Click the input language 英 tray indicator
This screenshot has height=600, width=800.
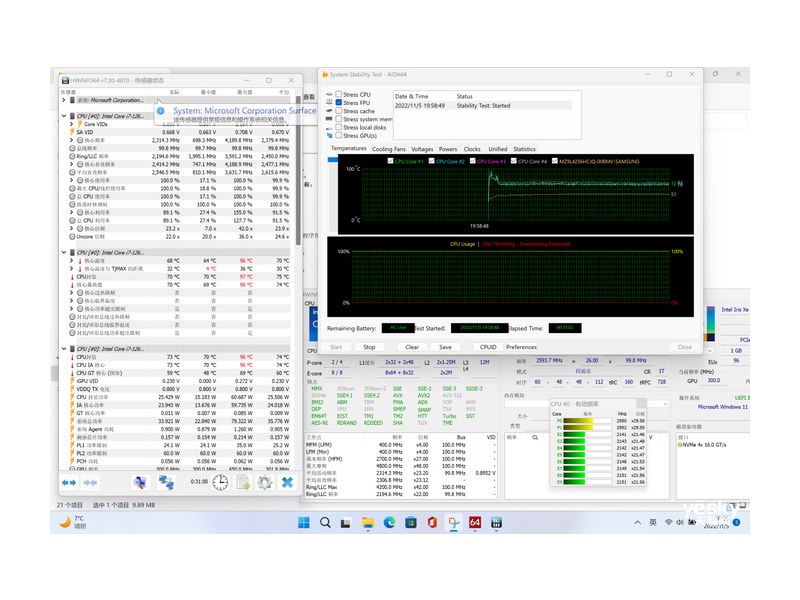653,522
